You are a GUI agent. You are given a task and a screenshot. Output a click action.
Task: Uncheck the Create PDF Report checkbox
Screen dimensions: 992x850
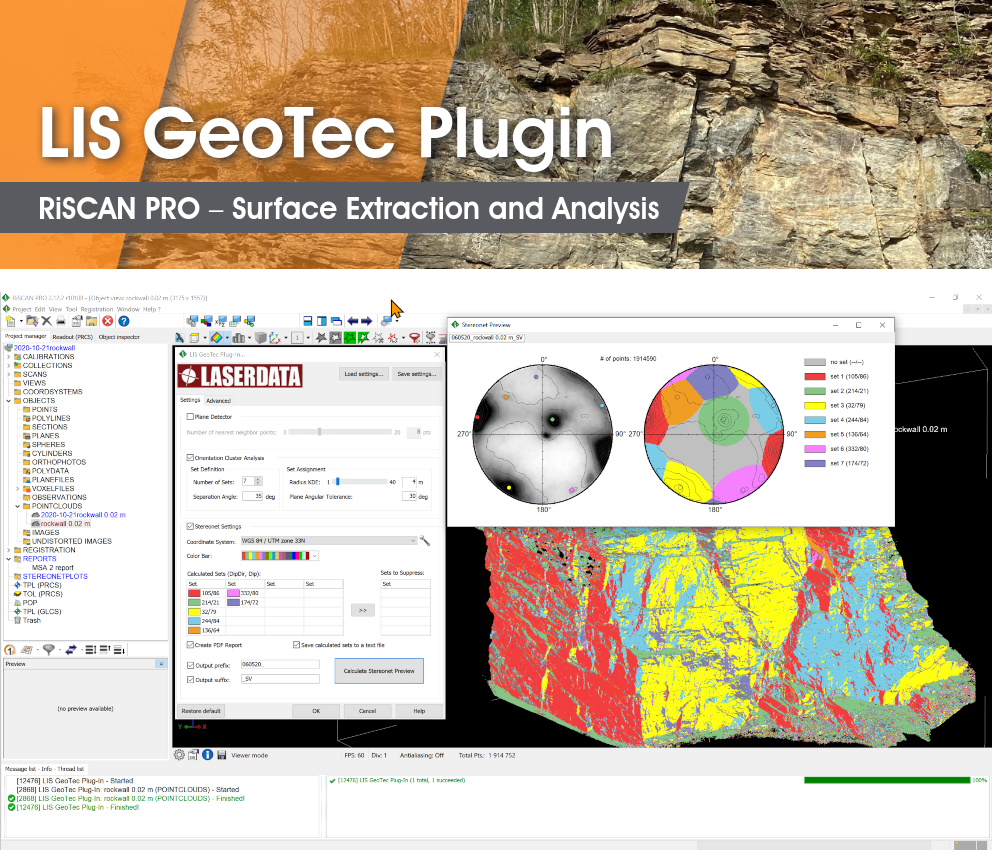(190, 645)
